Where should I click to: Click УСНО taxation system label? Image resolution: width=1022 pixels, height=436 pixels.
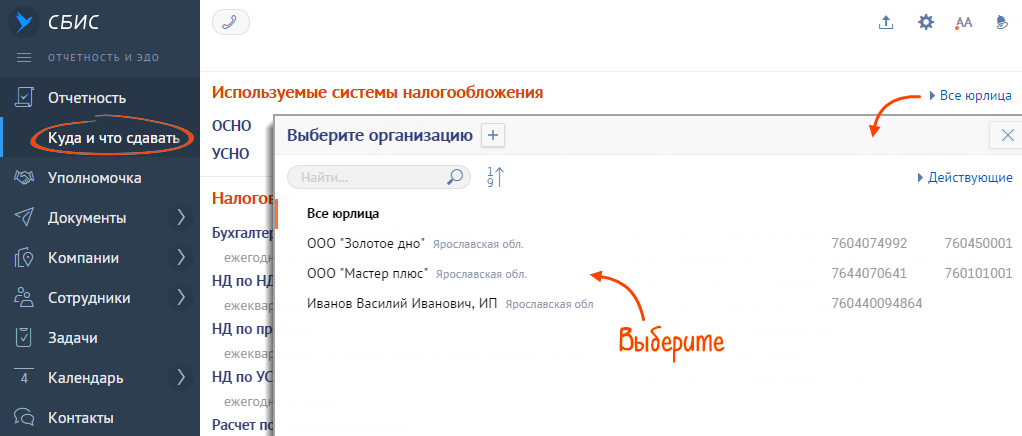point(231,154)
